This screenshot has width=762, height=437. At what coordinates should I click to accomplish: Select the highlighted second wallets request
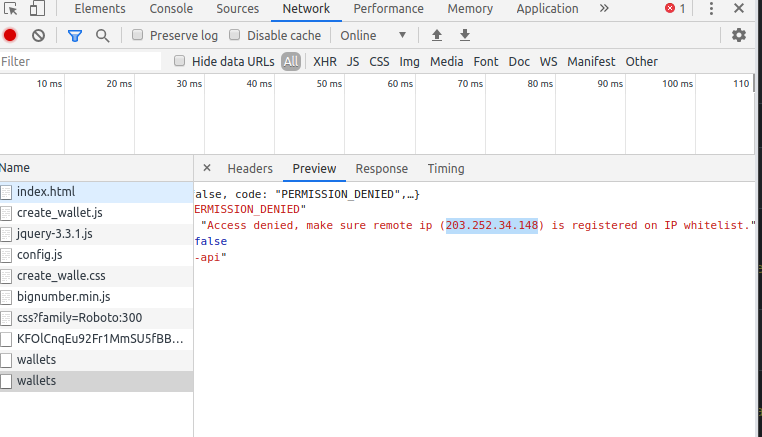[x=96, y=381]
